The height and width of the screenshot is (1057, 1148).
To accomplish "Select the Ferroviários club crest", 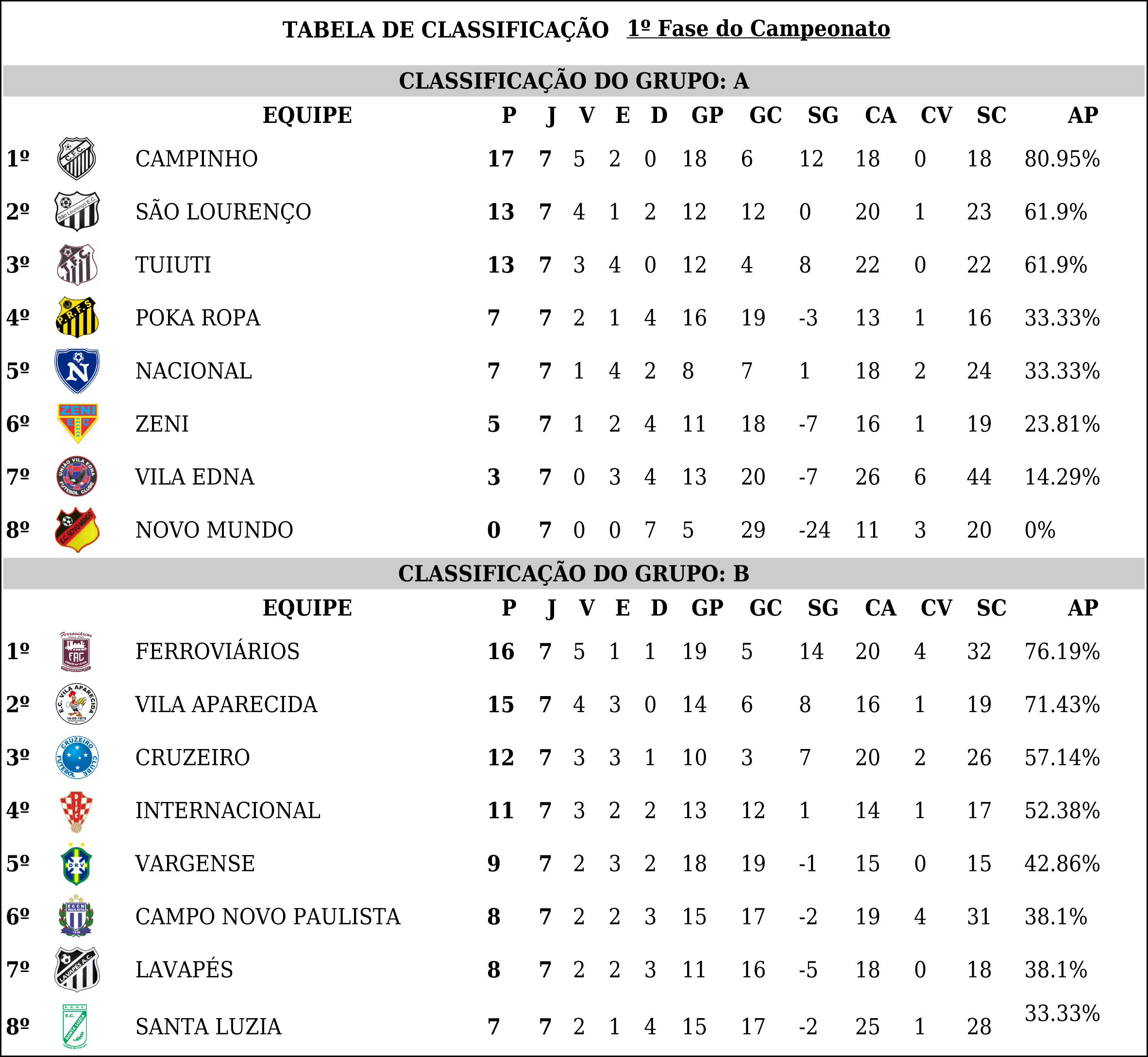I will click(76, 651).
